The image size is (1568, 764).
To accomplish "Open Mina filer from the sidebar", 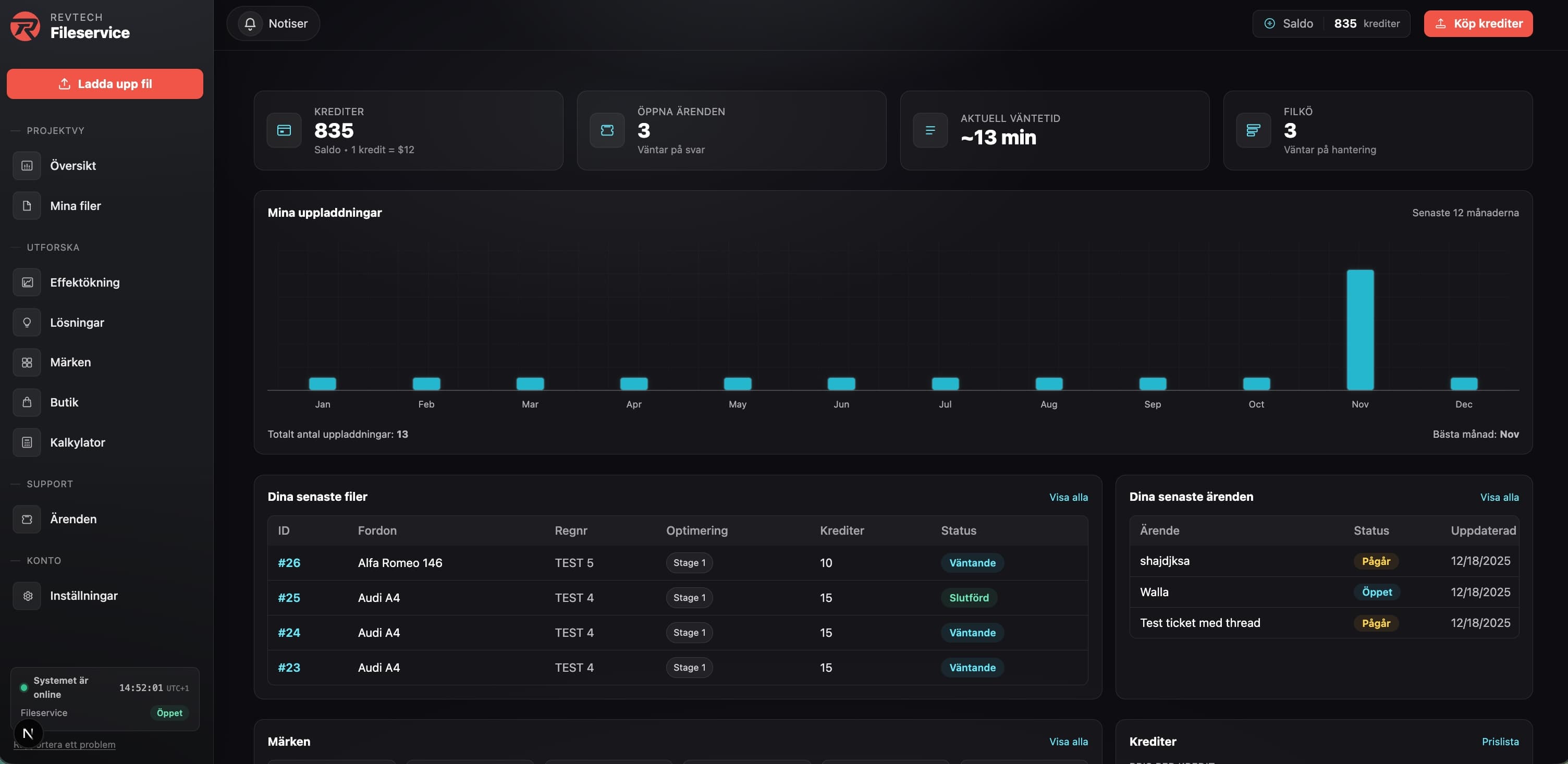I will pos(75,206).
